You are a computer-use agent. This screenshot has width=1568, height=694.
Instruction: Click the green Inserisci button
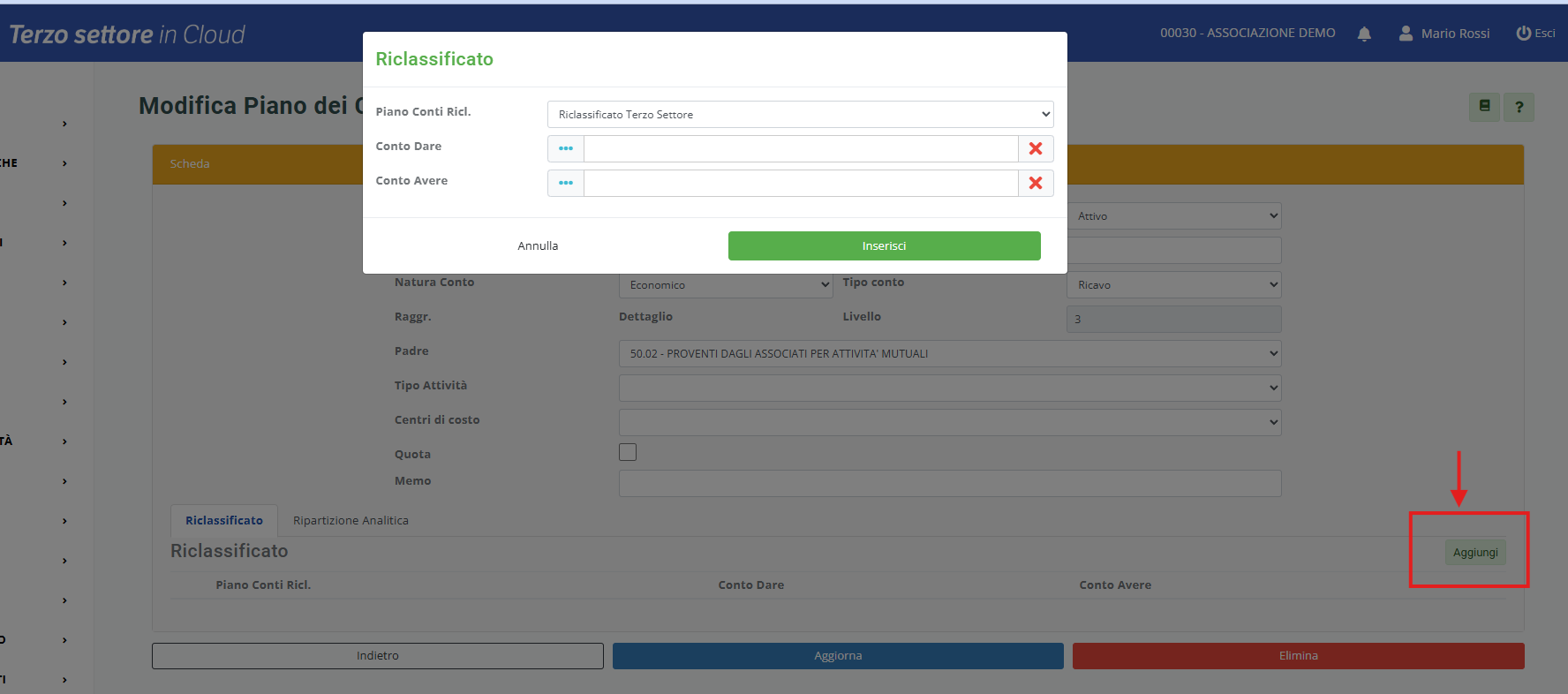tap(884, 245)
